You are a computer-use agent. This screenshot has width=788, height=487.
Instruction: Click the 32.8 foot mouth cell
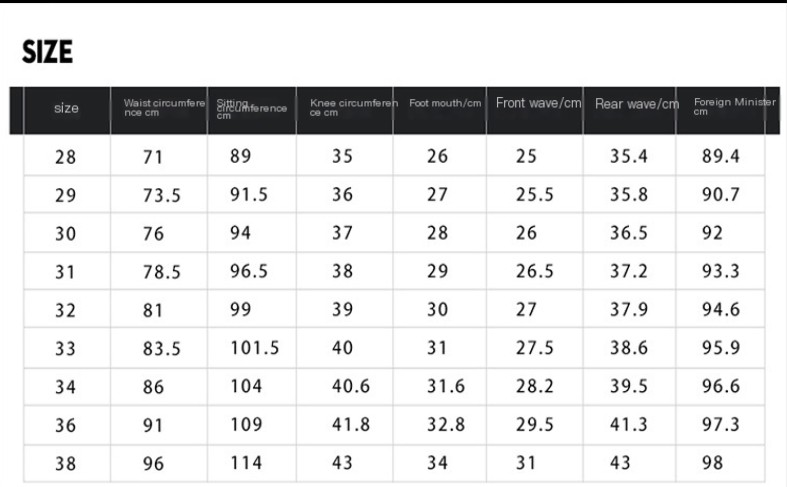pyautogui.click(x=446, y=424)
